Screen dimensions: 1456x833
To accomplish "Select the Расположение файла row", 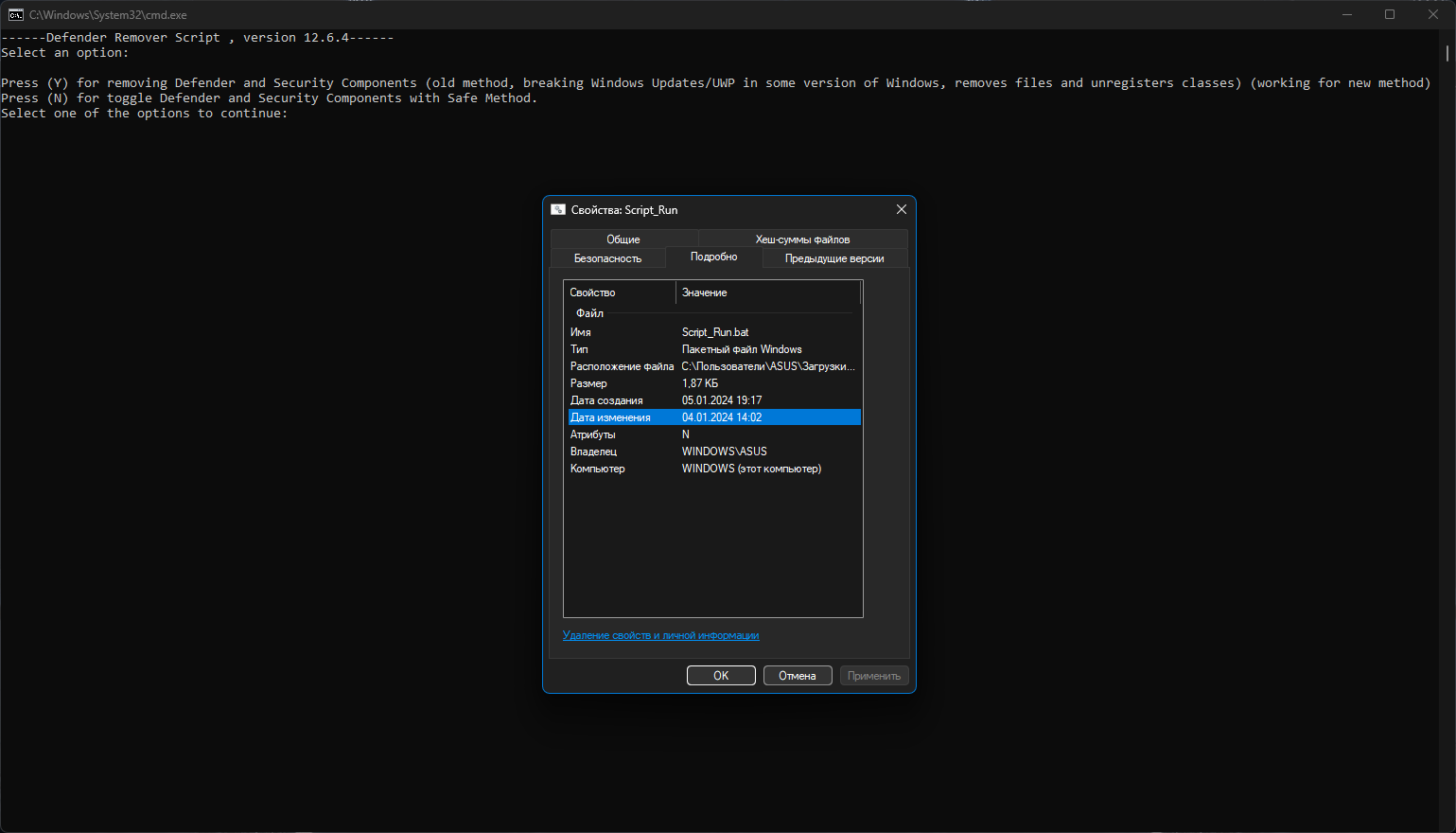I will point(714,366).
